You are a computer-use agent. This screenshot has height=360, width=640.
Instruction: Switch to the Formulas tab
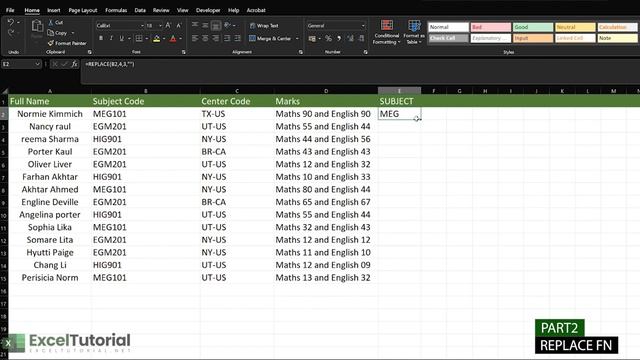(116, 10)
